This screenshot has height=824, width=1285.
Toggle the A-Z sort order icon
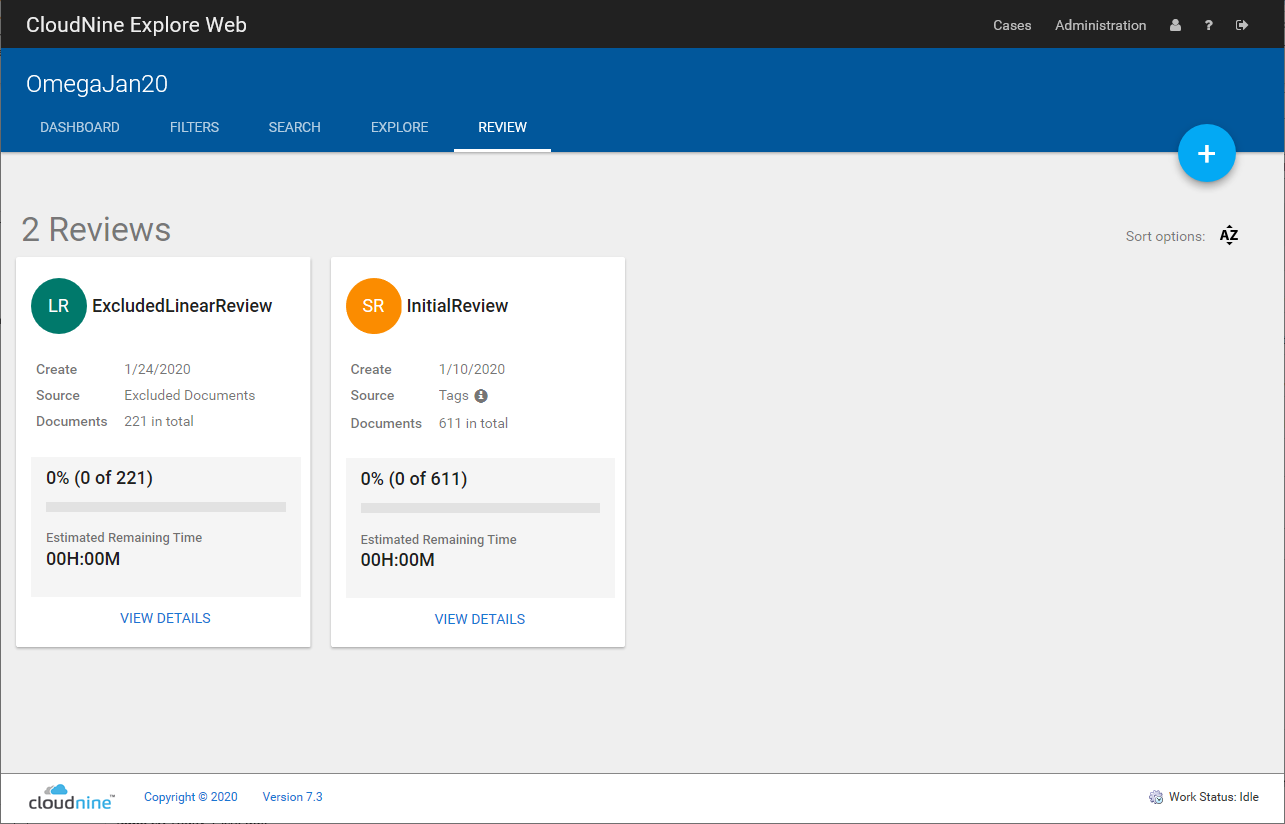click(1229, 236)
